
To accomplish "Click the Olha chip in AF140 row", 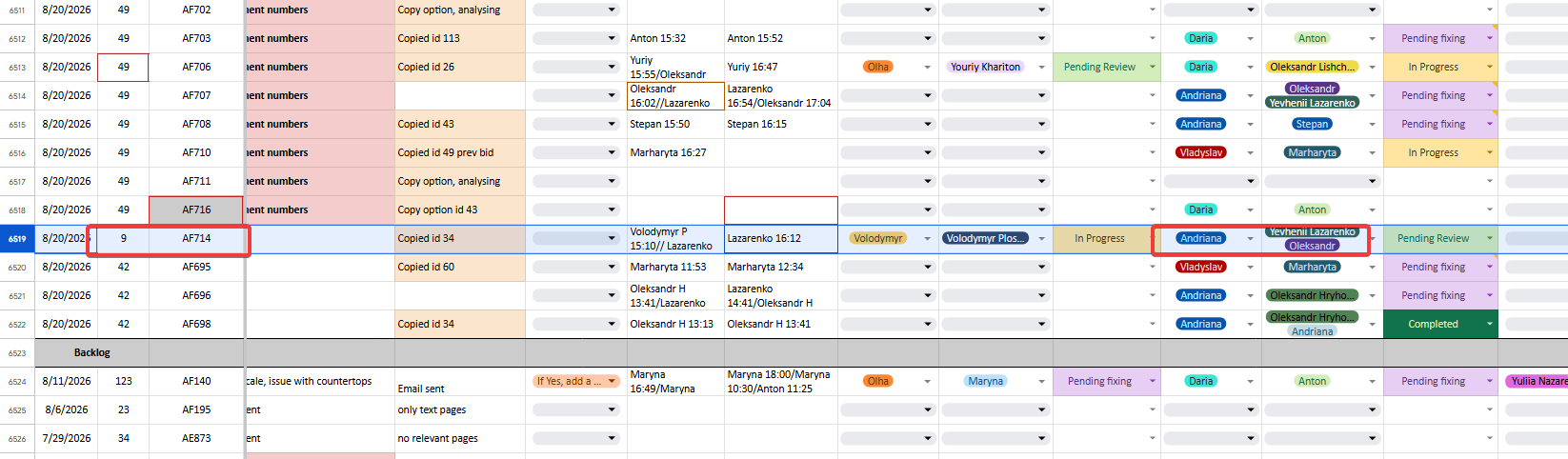I will coord(878,382).
